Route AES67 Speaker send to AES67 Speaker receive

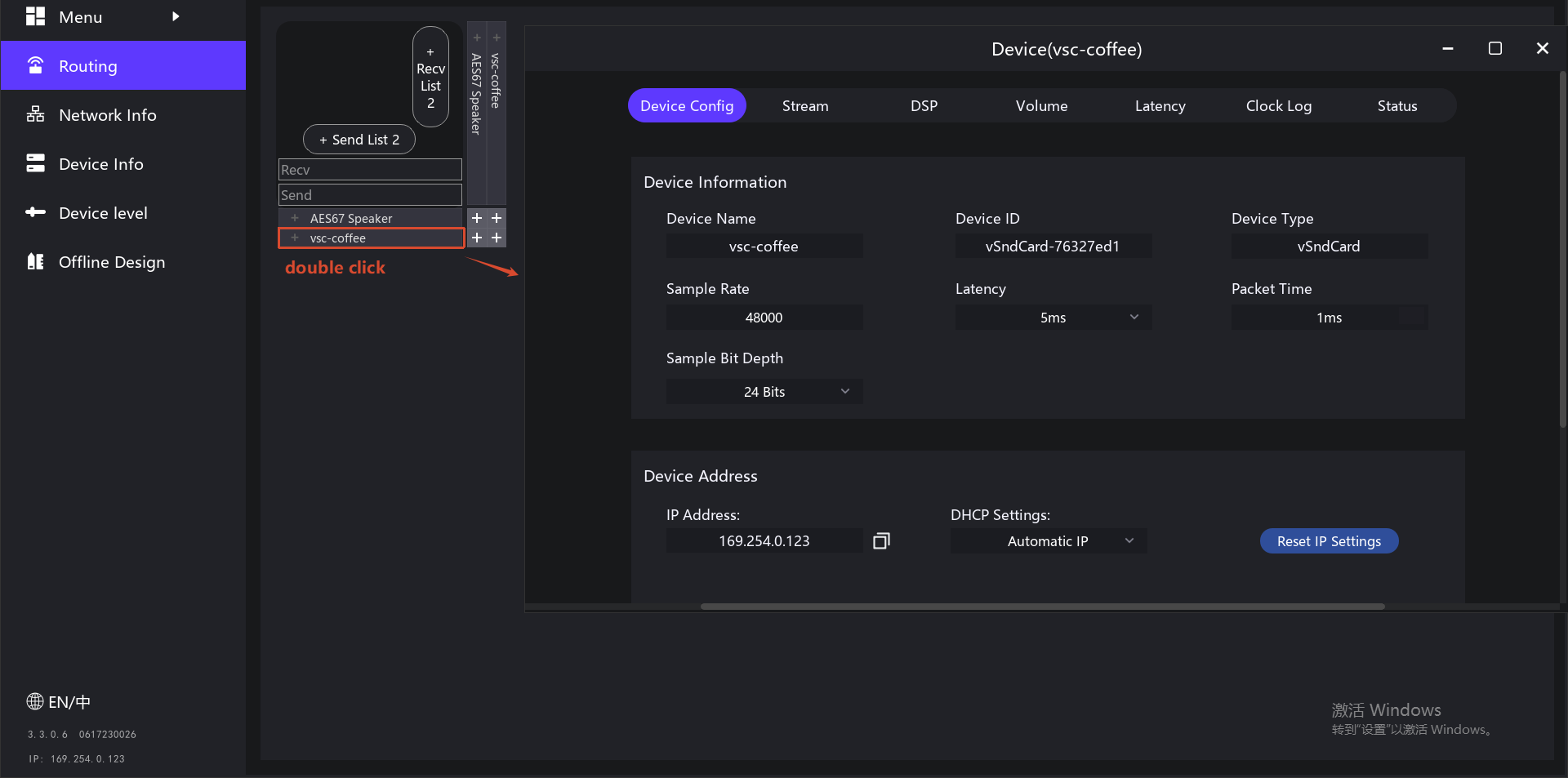[477, 218]
